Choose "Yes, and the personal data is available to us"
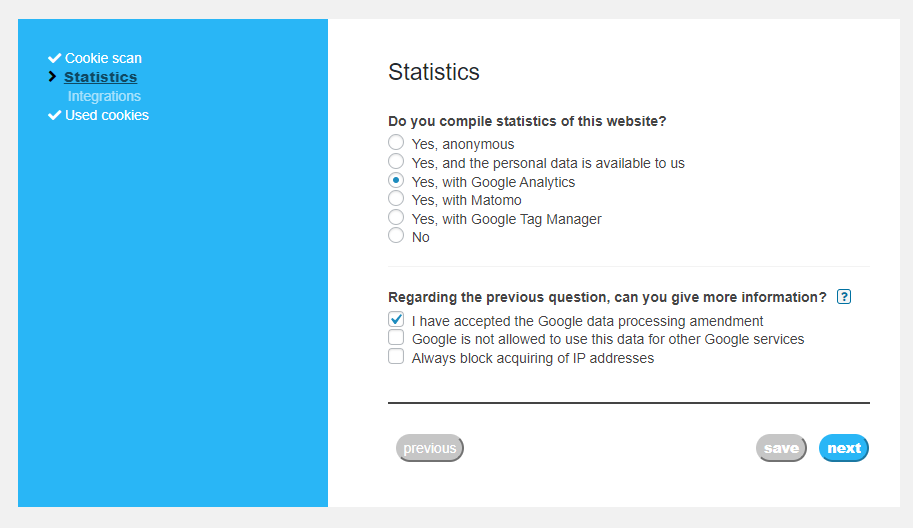Viewport: 913px width, 528px height. tap(396, 162)
